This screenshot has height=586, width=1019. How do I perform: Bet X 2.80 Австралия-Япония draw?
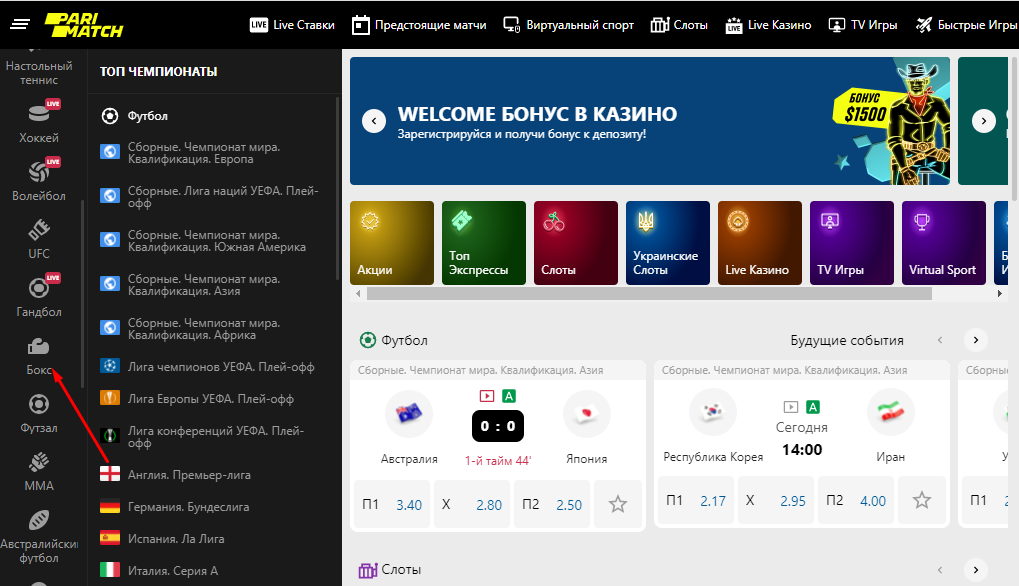click(472, 504)
